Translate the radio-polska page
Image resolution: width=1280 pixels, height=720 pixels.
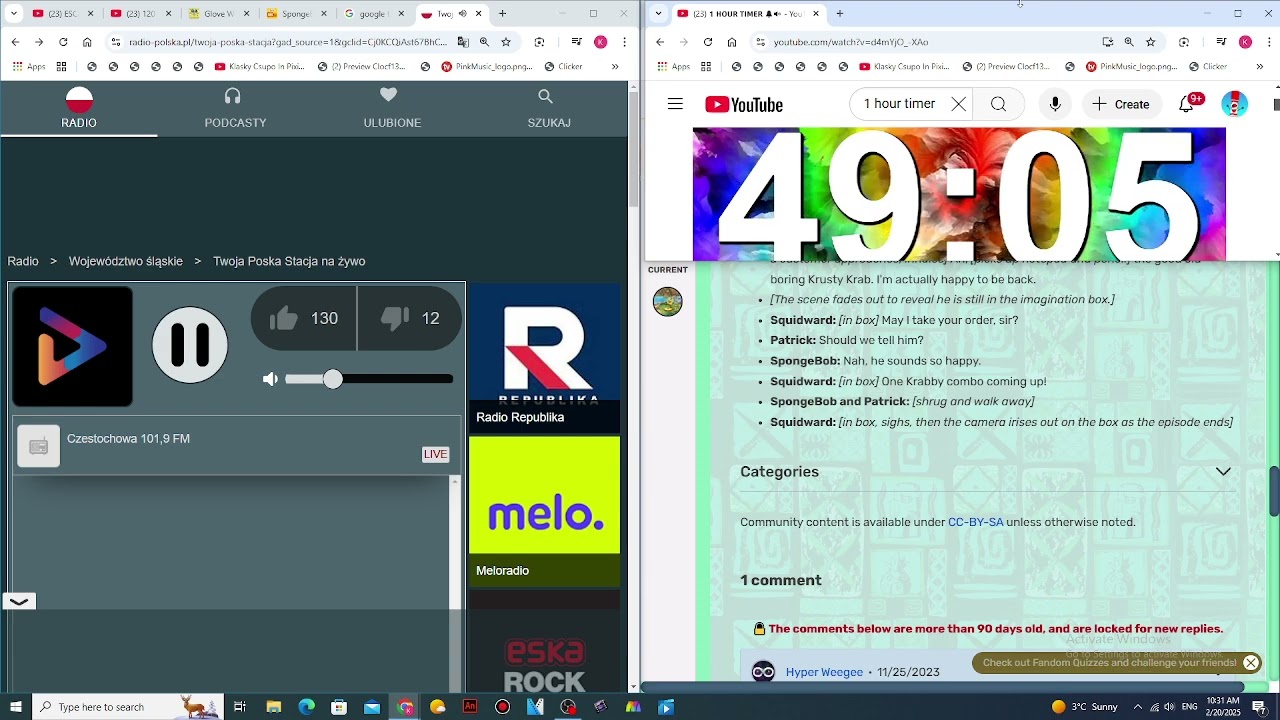pyautogui.click(x=463, y=42)
